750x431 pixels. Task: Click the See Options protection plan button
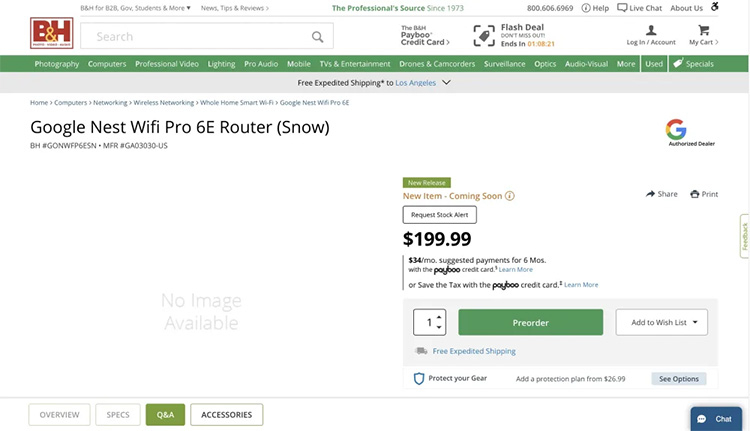(x=679, y=379)
